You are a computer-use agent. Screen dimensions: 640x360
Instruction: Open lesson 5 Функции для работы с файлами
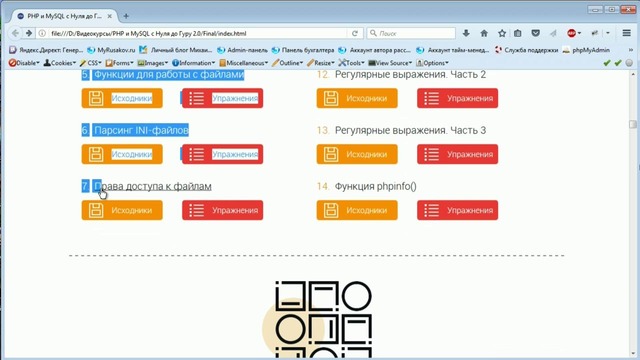(x=169, y=75)
